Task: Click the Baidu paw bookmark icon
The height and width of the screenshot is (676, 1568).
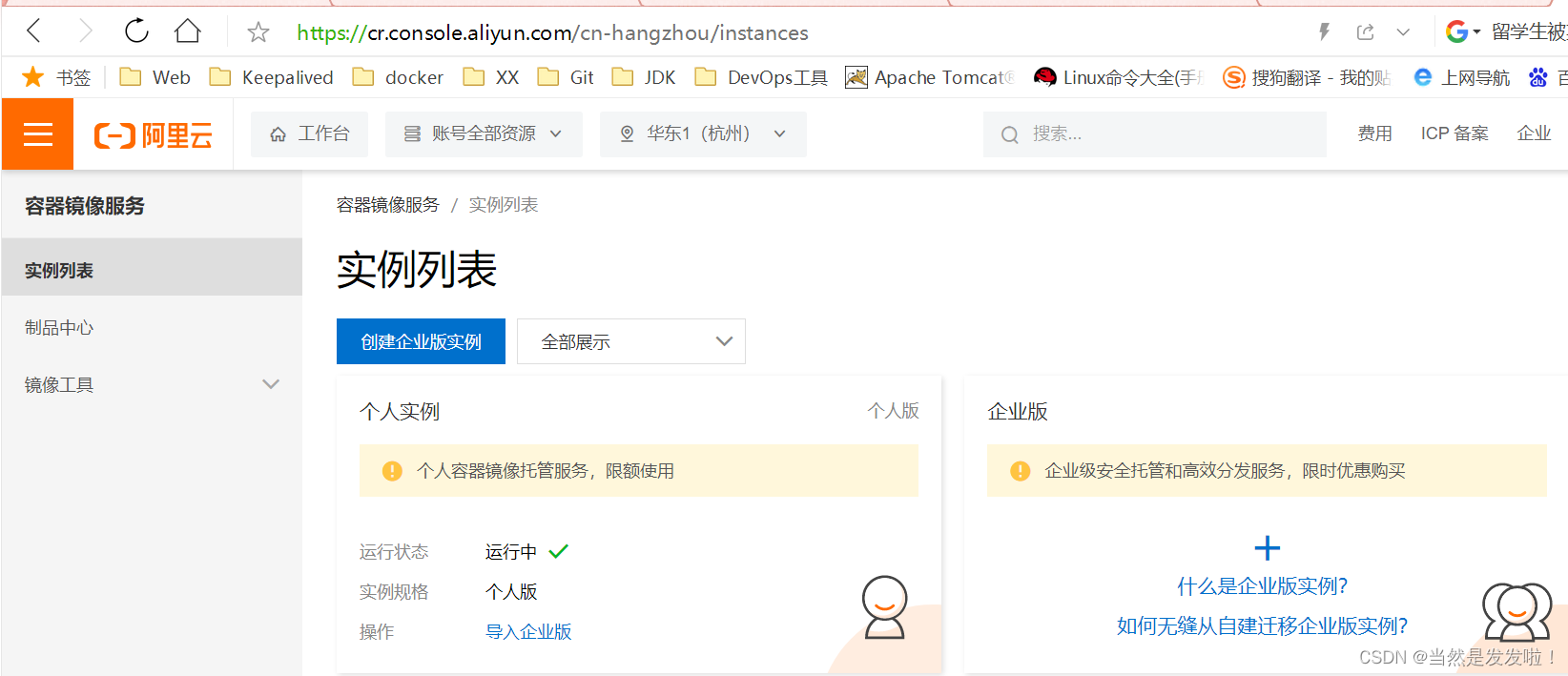Action: pyautogui.click(x=1537, y=77)
